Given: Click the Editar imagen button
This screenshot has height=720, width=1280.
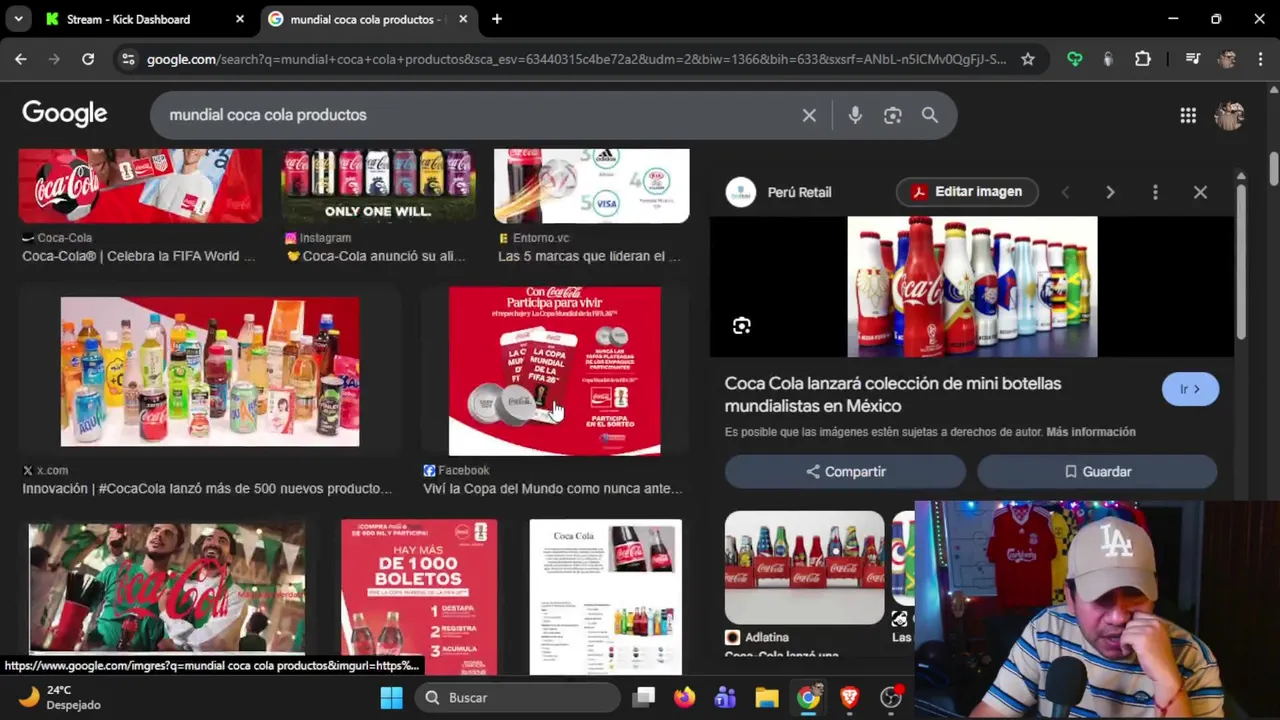Looking at the screenshot, I should tap(967, 192).
